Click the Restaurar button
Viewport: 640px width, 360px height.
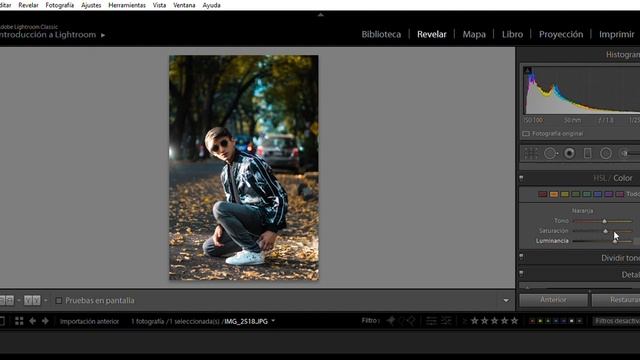pyautogui.click(x=616, y=300)
